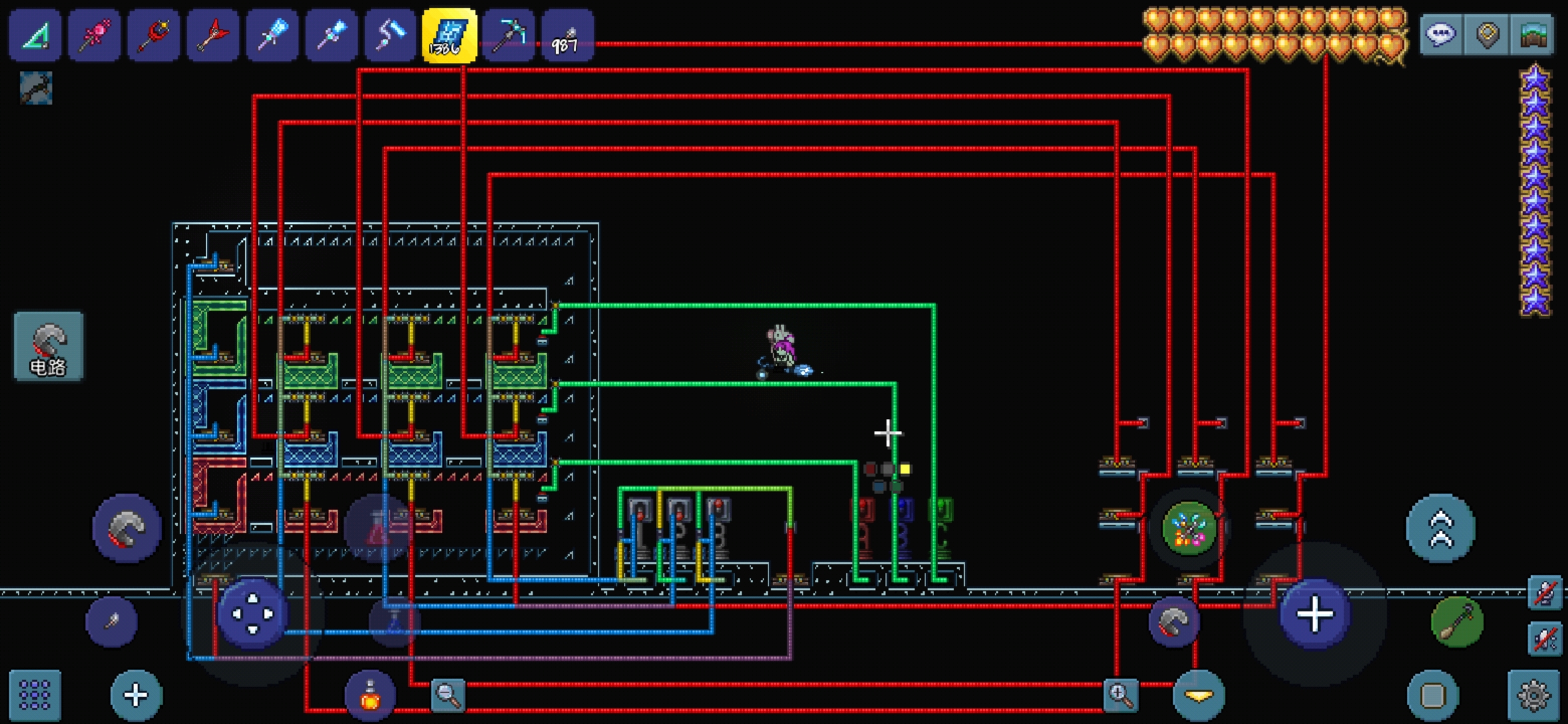The image size is (1568, 724).
Task: Tap the blue mana stars column
Action: [x=1535, y=190]
